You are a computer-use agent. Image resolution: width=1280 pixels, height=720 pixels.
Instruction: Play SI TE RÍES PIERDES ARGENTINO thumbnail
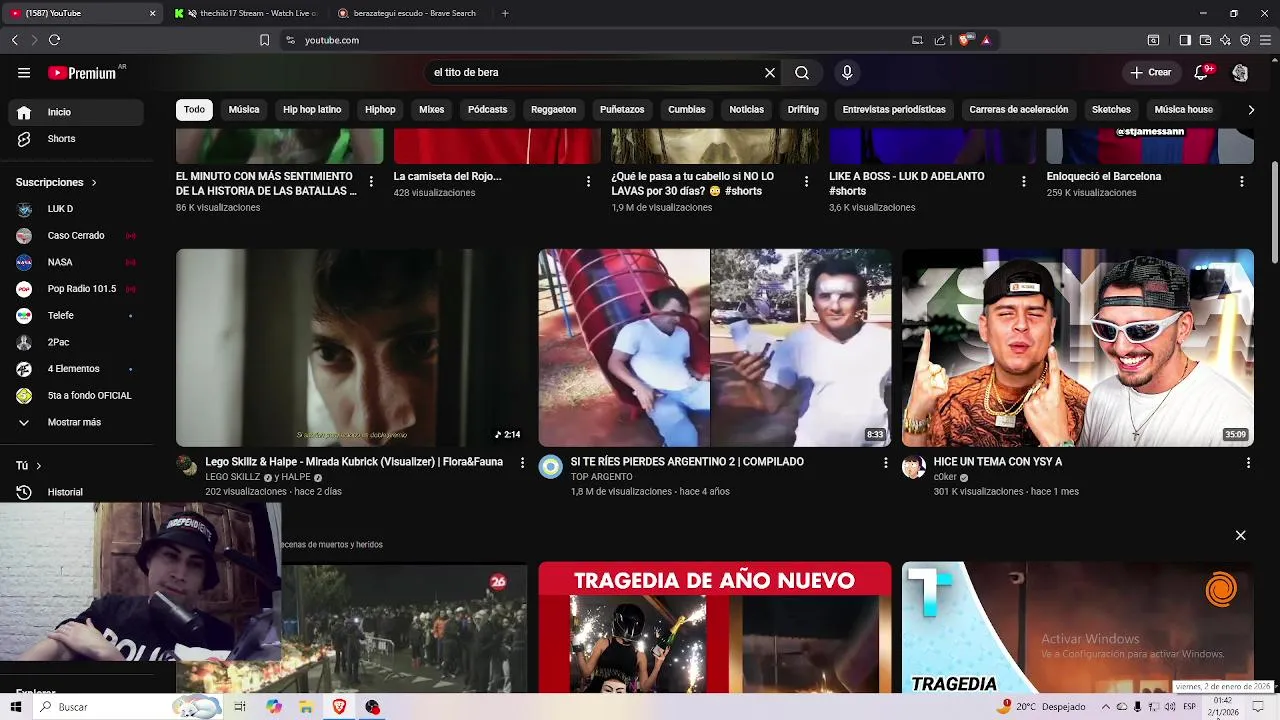tap(715, 348)
